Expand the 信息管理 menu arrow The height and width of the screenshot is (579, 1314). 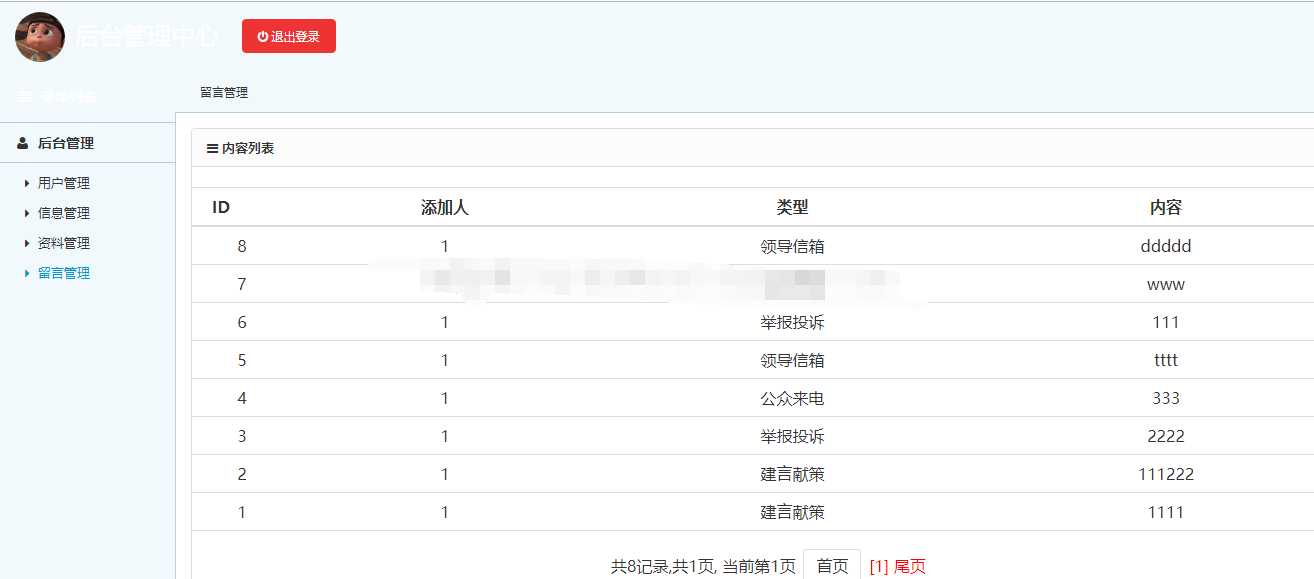pos(27,213)
